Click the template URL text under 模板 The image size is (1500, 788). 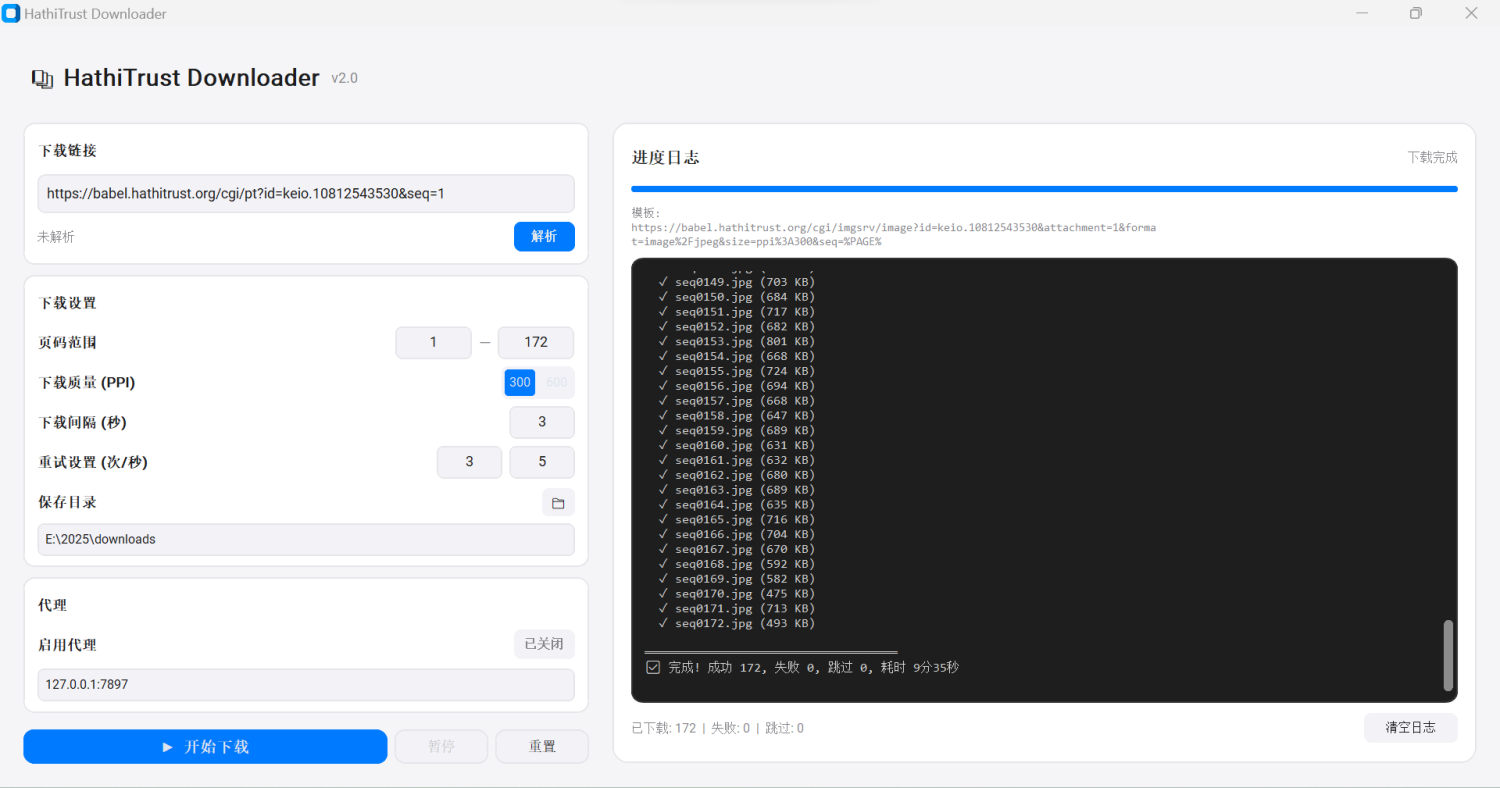point(893,234)
